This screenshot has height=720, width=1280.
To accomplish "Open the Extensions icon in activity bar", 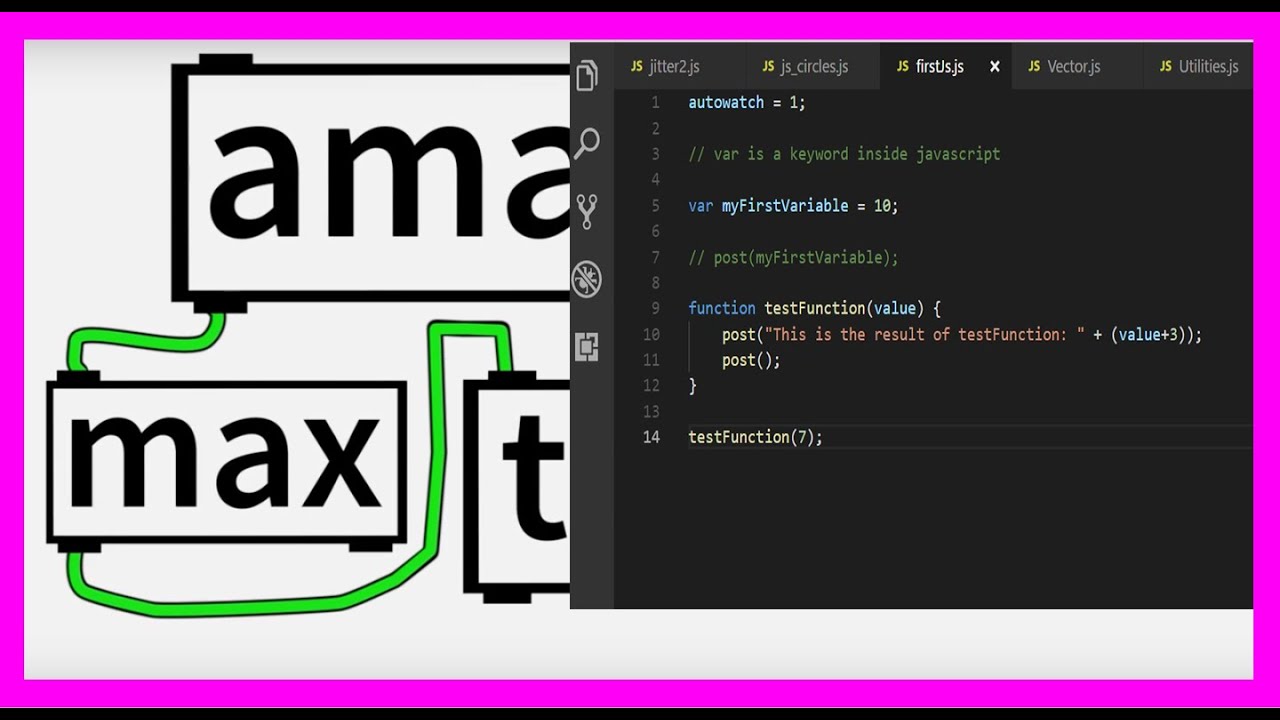I will pos(587,347).
